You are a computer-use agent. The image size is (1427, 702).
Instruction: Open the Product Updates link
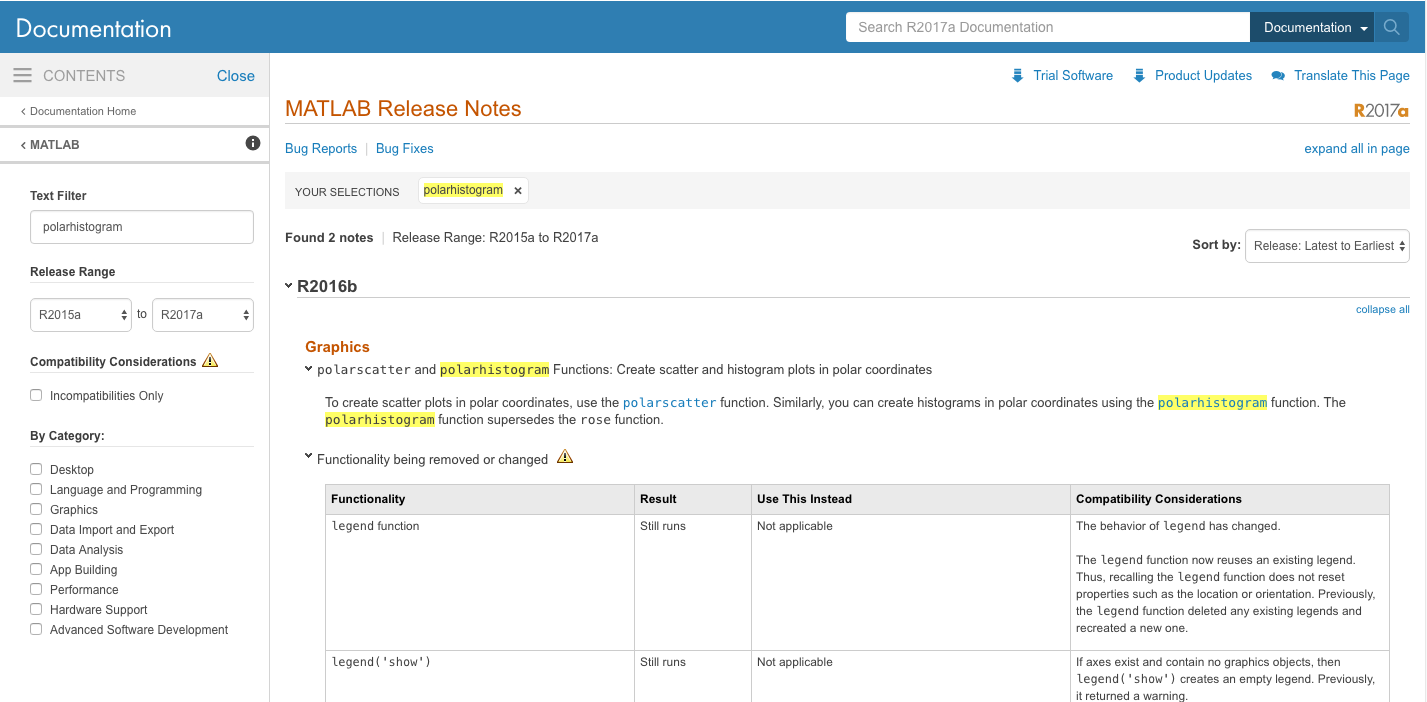point(1203,75)
